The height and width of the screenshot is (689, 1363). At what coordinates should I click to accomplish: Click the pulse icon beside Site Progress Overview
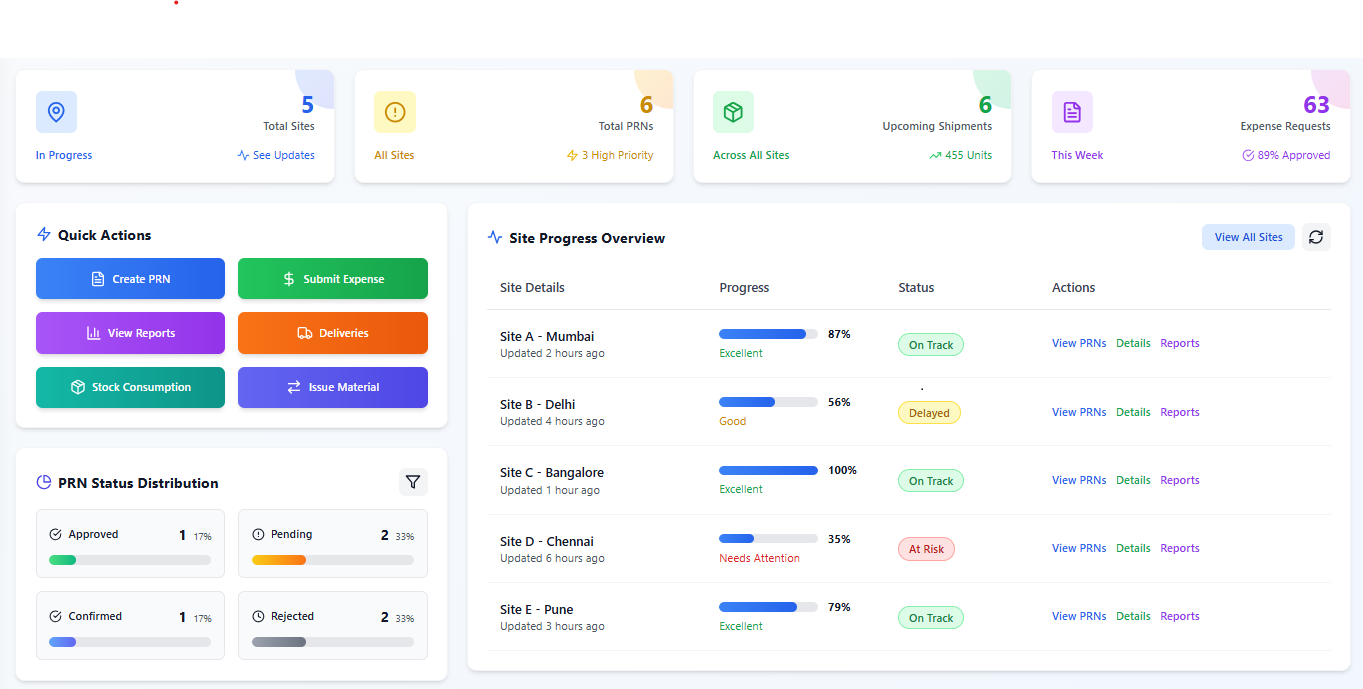tap(495, 237)
